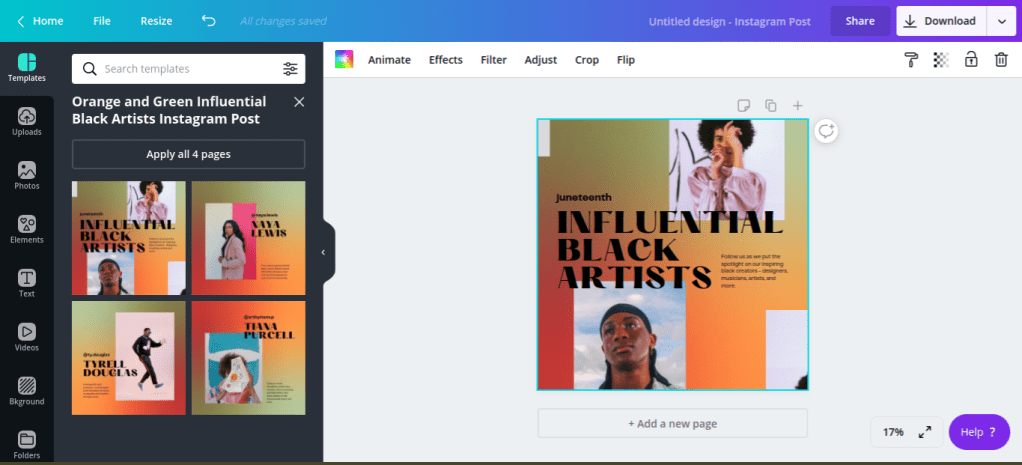Open the File menu
Screen dimensions: 1022x465
click(x=102, y=21)
